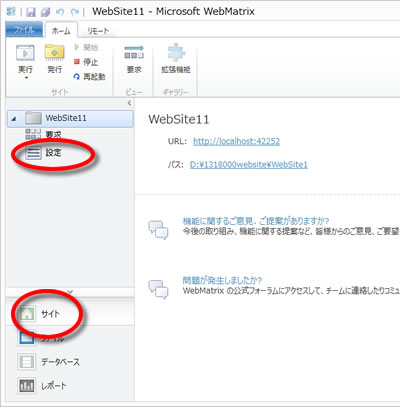Open the 要求 (Requests) view in ribbon

pos(134,59)
